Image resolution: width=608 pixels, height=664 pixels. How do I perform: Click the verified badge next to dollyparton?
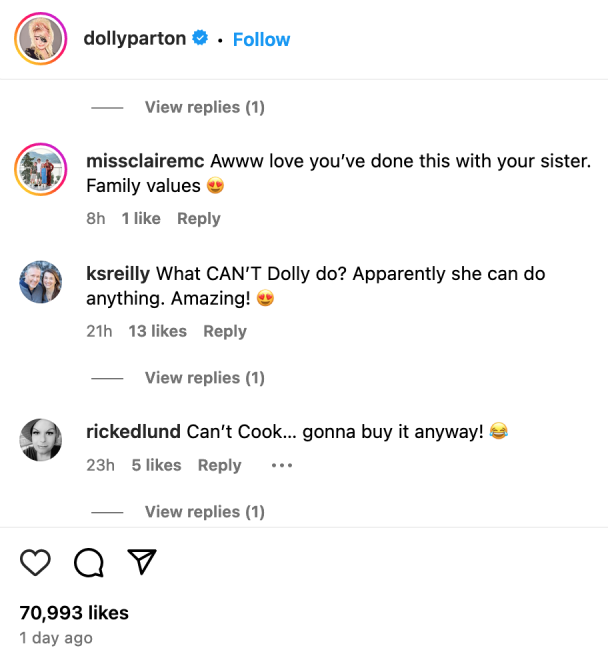point(200,39)
